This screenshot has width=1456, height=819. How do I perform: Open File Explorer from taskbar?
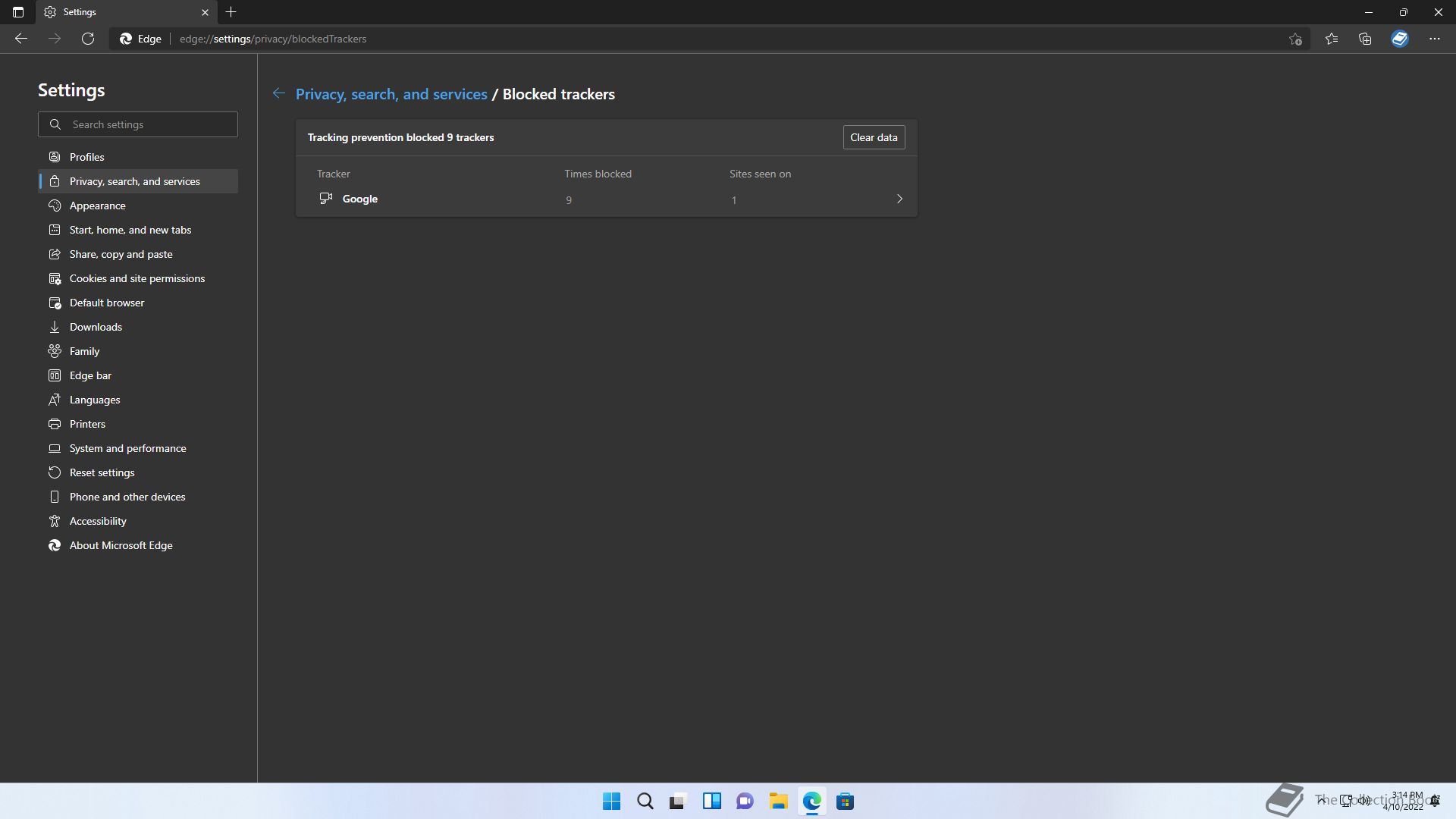click(x=778, y=801)
